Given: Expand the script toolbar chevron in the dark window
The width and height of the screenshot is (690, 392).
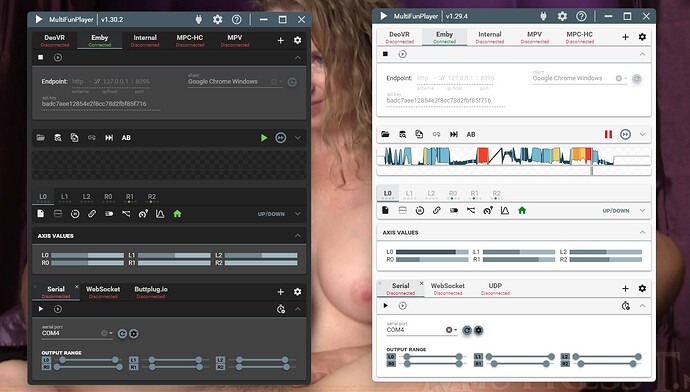Looking at the screenshot, I should (x=298, y=138).
